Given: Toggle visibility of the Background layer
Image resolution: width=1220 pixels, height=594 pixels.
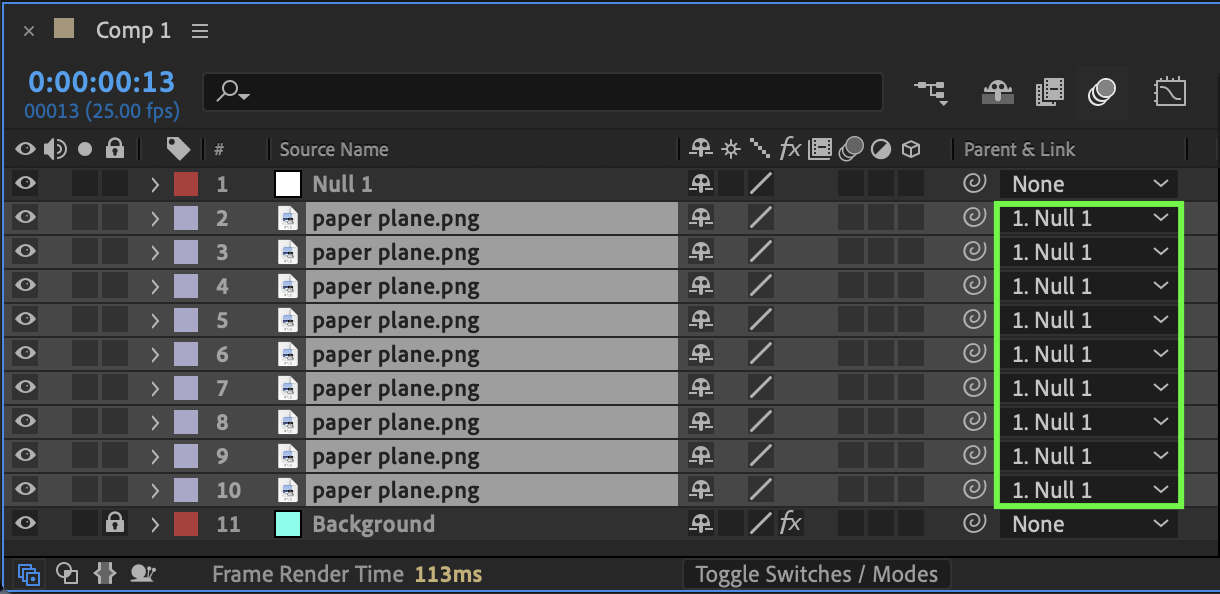Looking at the screenshot, I should [26, 524].
